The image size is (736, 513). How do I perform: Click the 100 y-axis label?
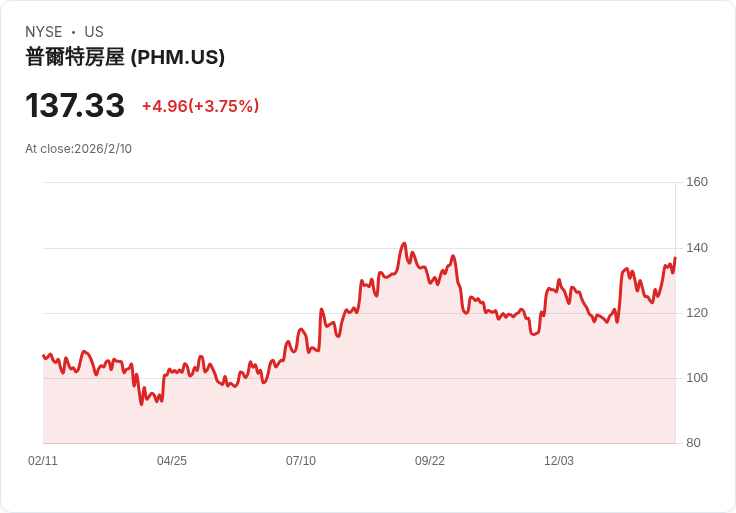tap(697, 378)
